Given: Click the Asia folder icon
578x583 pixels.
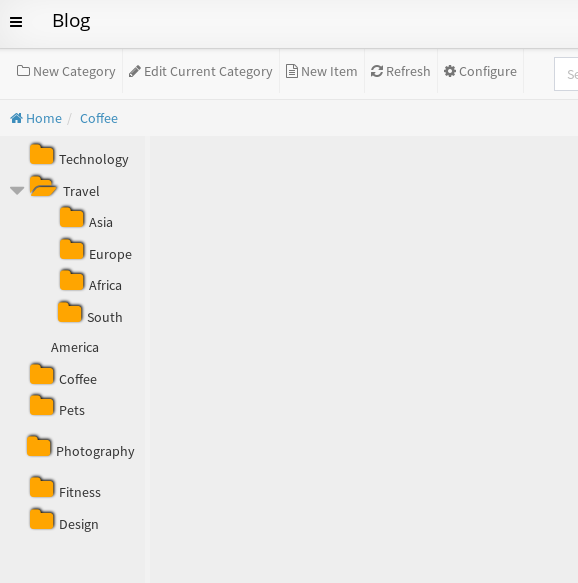Looking at the screenshot, I should pyautogui.click(x=72, y=217).
